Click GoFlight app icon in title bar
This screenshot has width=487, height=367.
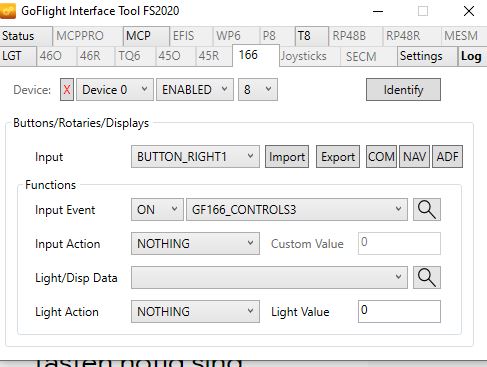(x=8, y=11)
